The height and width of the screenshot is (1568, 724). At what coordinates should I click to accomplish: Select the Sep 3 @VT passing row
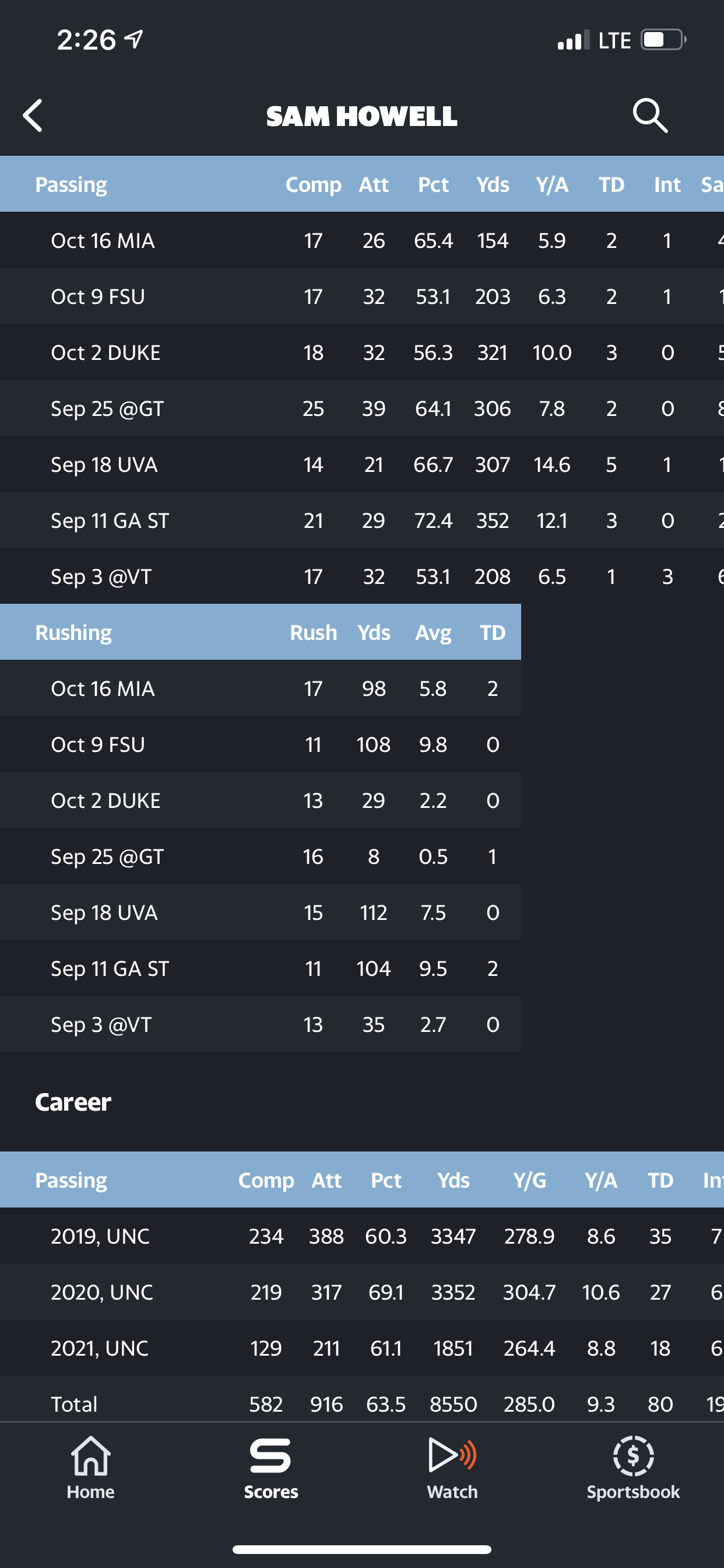pos(362,576)
